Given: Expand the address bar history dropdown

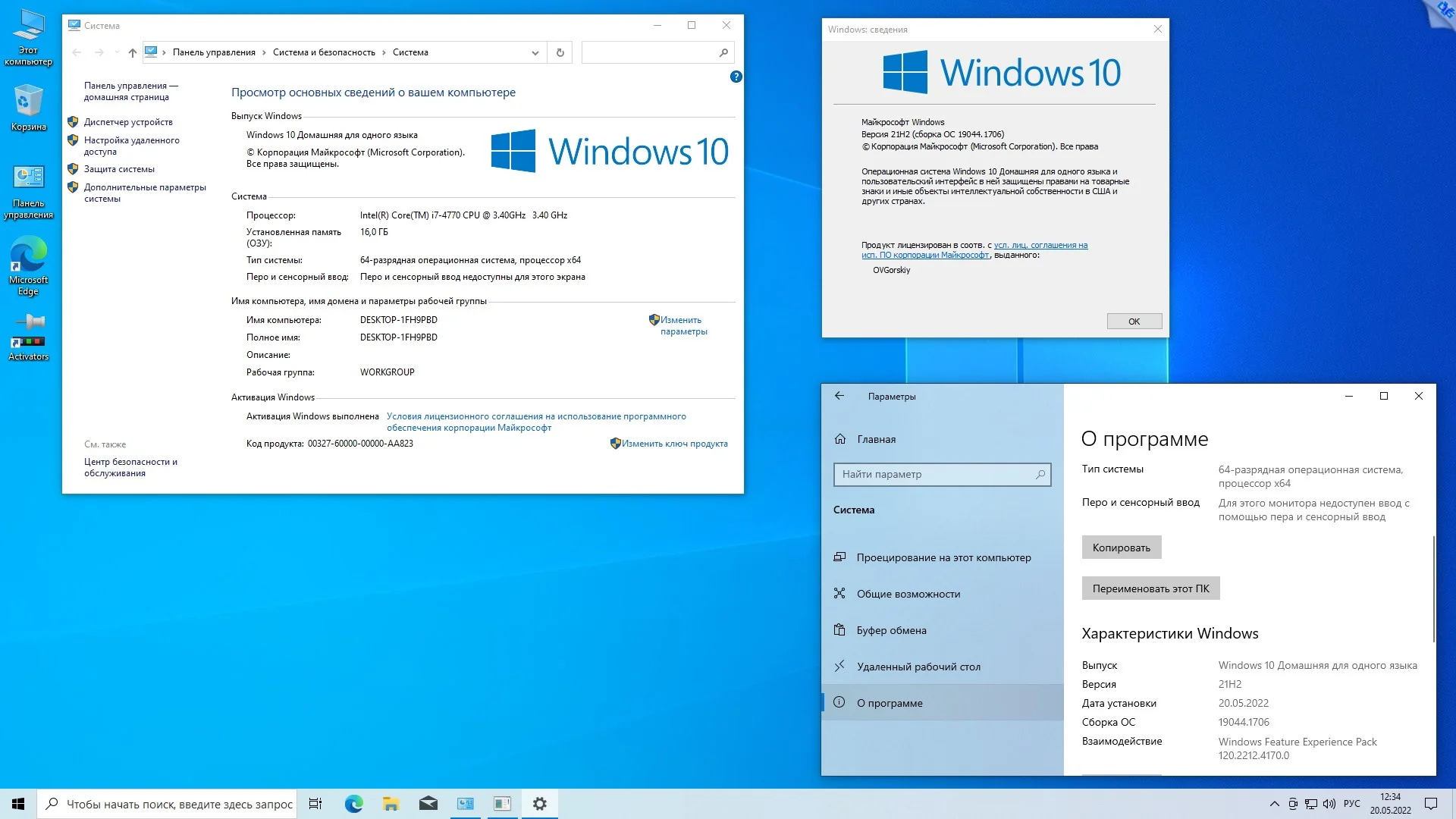Looking at the screenshot, I should coord(535,52).
